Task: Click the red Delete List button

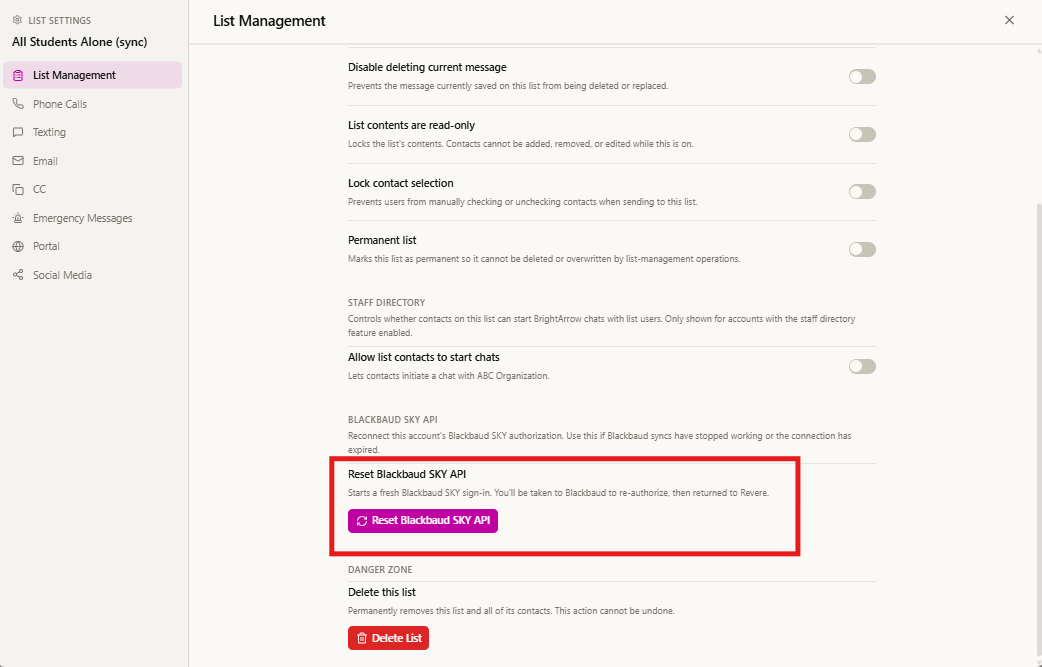Action: point(388,638)
